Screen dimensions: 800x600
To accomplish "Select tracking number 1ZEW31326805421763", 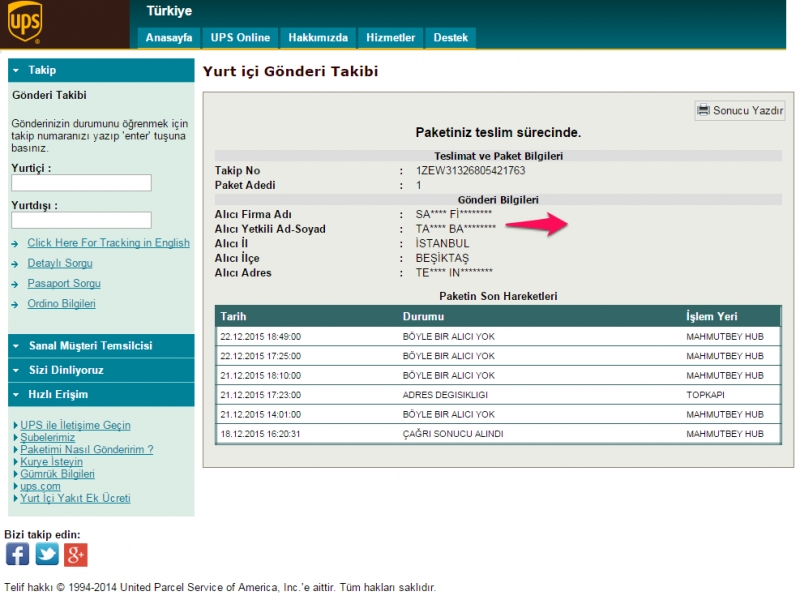I will pos(470,170).
